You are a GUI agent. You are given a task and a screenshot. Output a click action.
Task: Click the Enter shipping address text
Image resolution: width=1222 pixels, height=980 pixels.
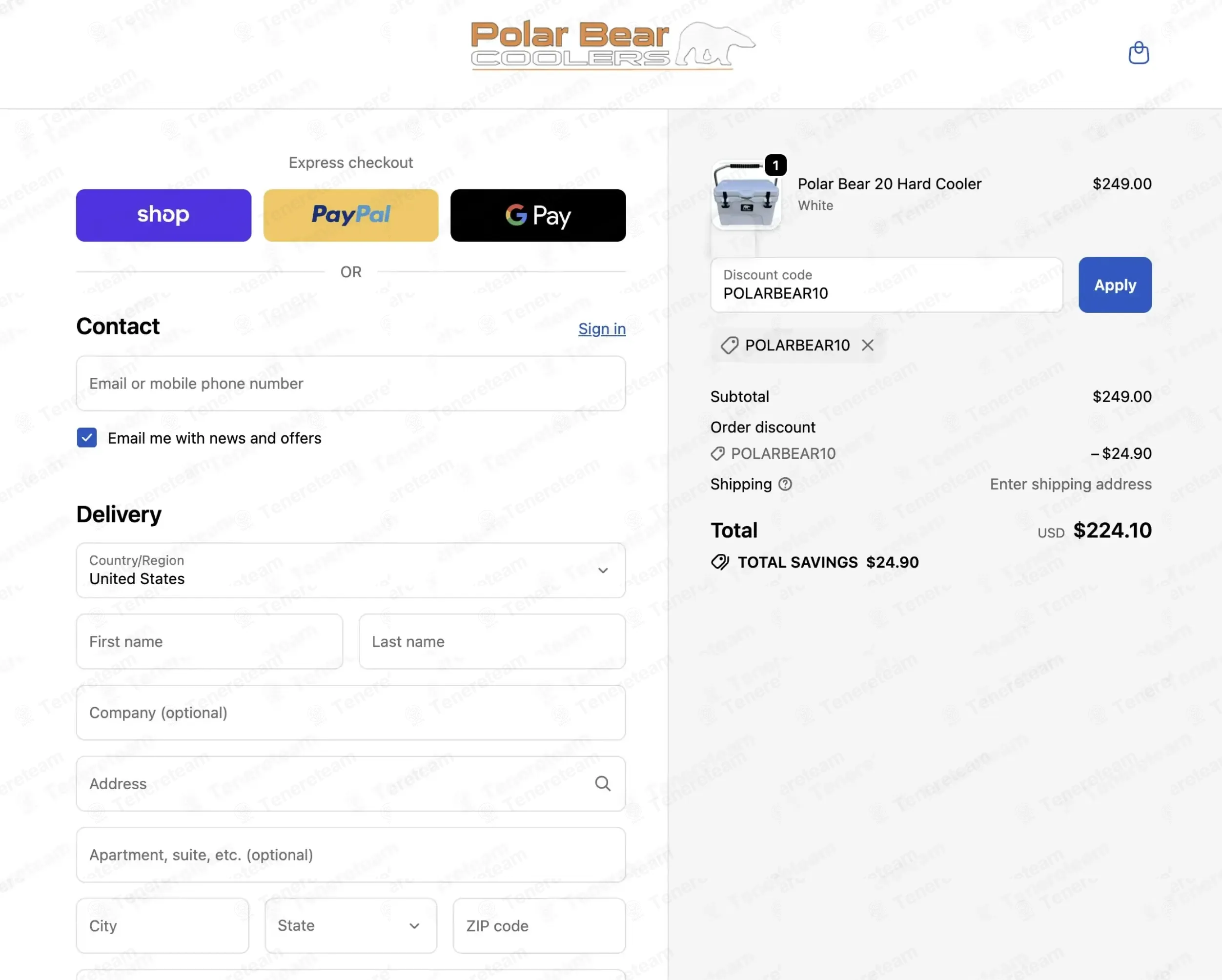pos(1071,484)
